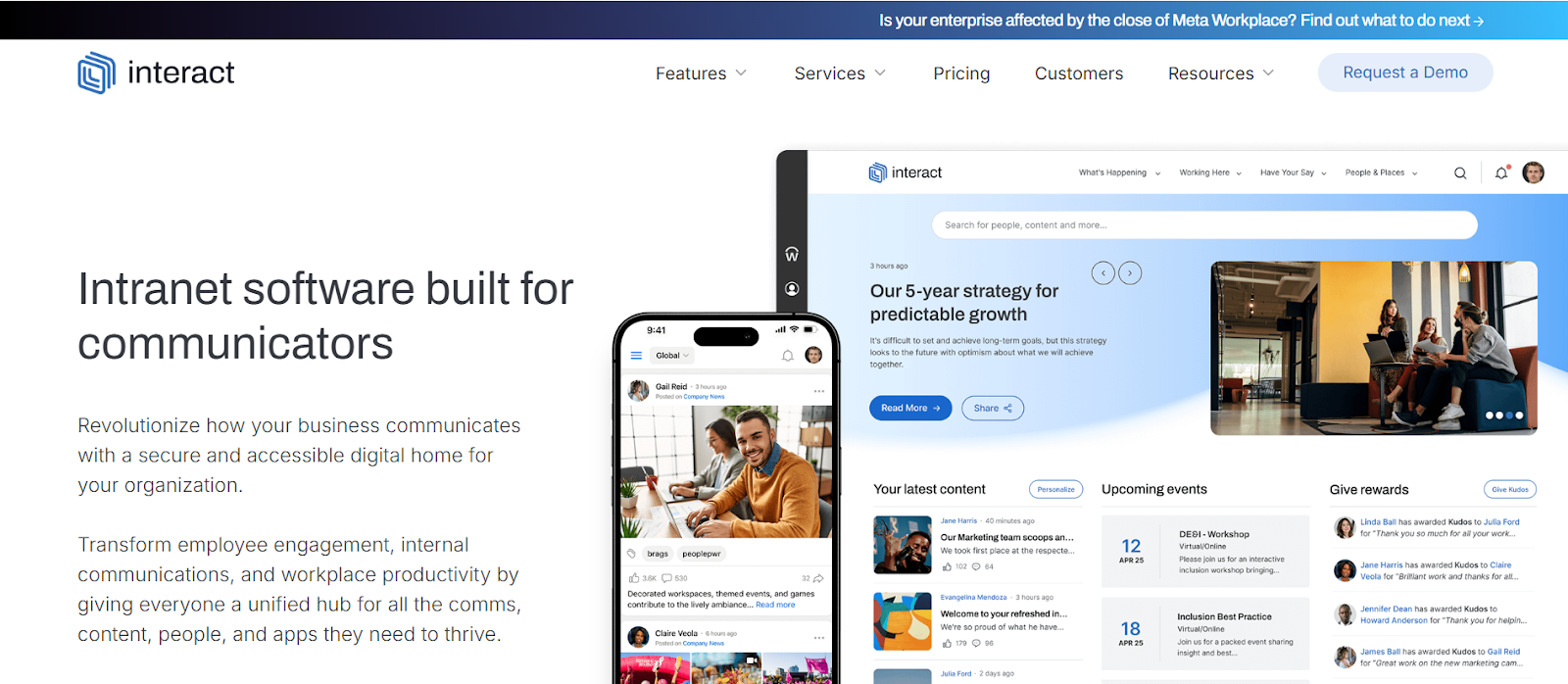Go to previous slide with left arrow
The width and height of the screenshot is (1568, 684).
[x=1103, y=273]
